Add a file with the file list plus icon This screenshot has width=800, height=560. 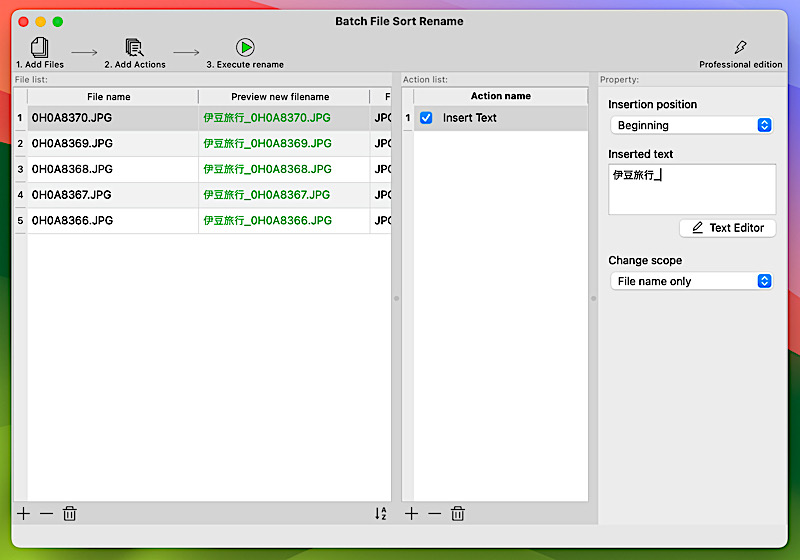(24, 513)
